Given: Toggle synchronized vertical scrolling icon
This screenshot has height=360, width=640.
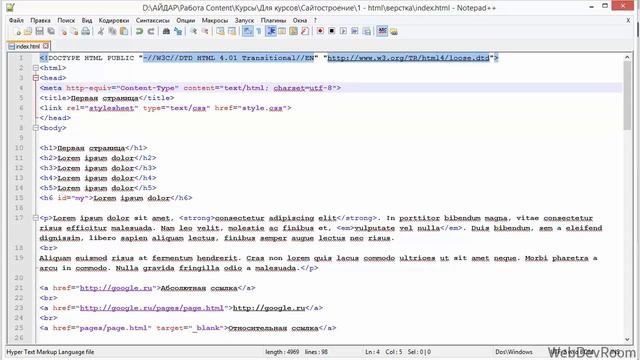Looking at the screenshot, I should tap(220, 31).
